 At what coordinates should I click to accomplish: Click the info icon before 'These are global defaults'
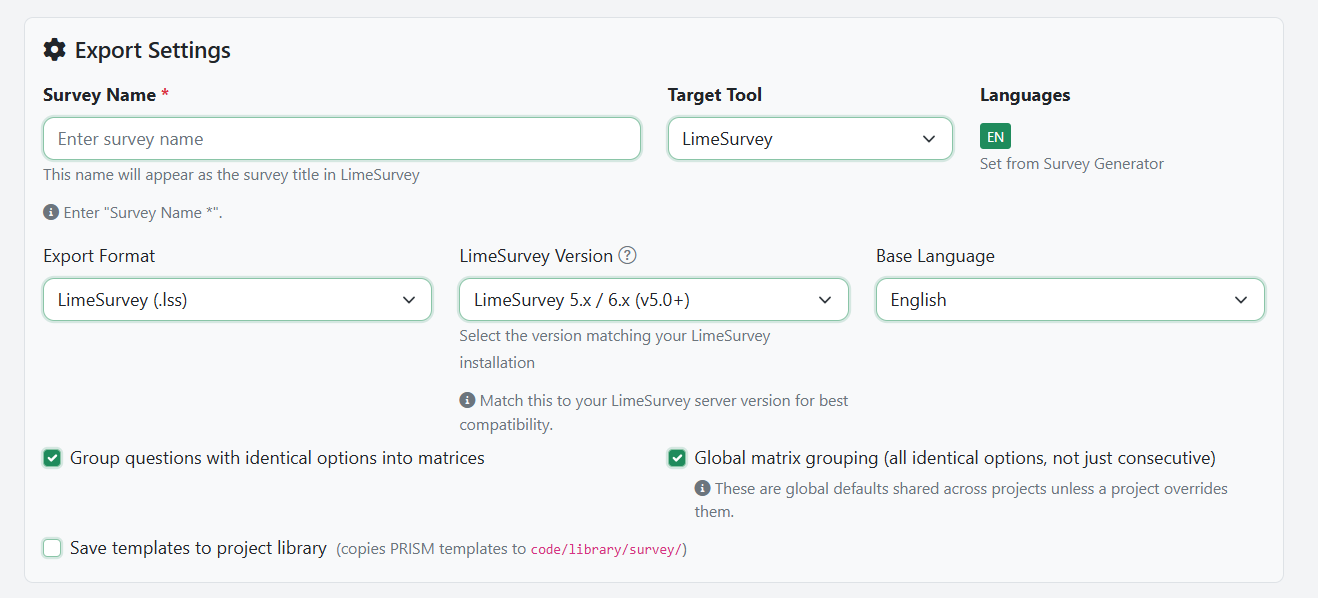click(702, 489)
